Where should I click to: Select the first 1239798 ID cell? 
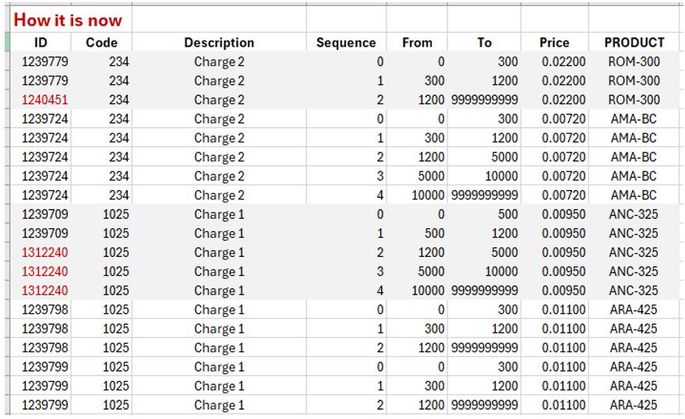[x=40, y=309]
